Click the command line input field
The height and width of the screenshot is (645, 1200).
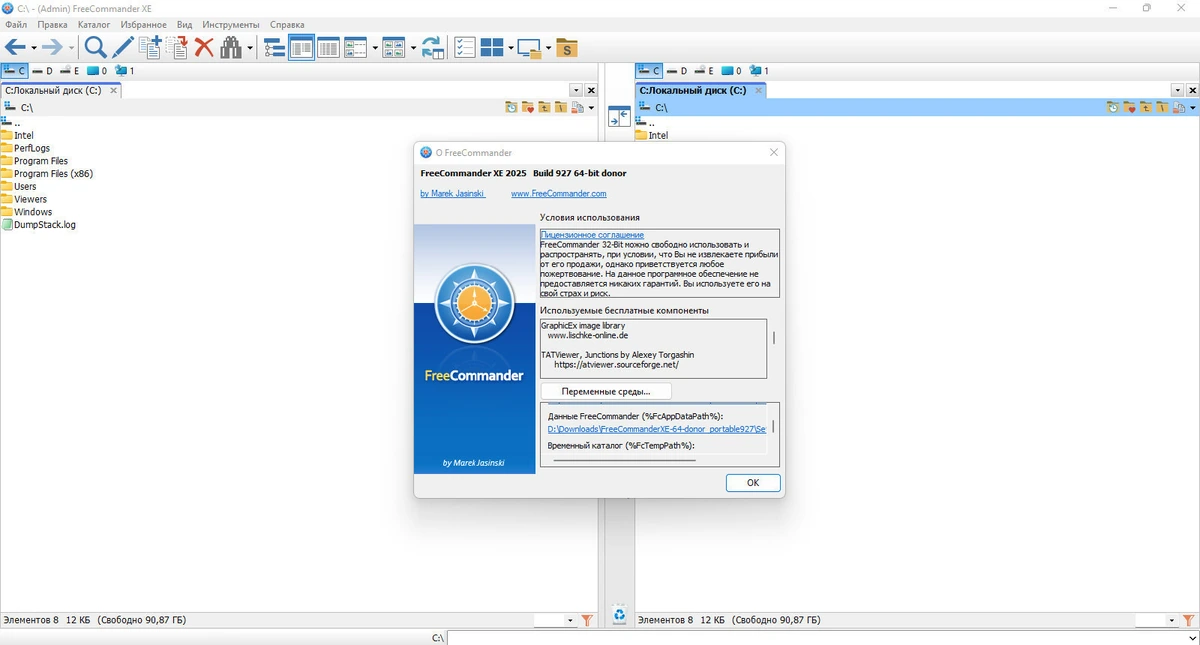point(822,637)
